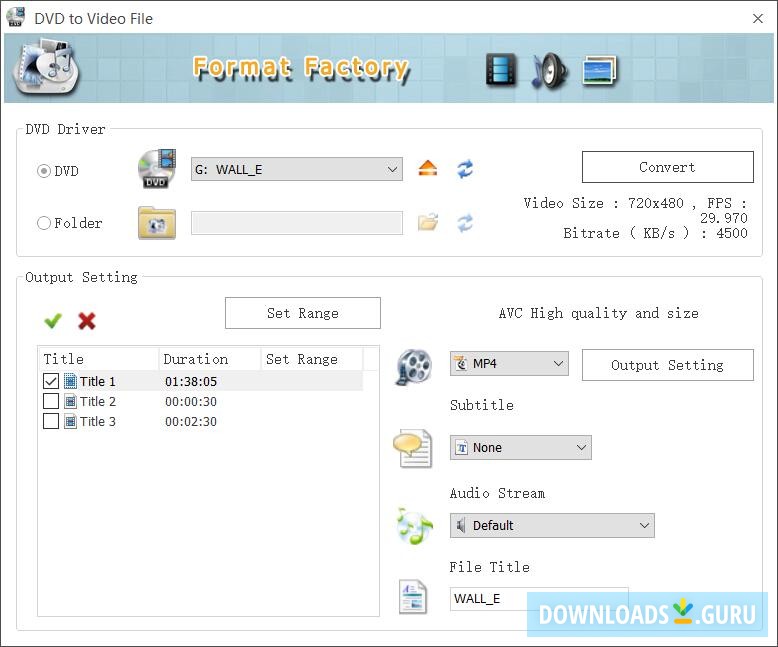Click the subtitle speech bubble icon

pyautogui.click(x=413, y=448)
